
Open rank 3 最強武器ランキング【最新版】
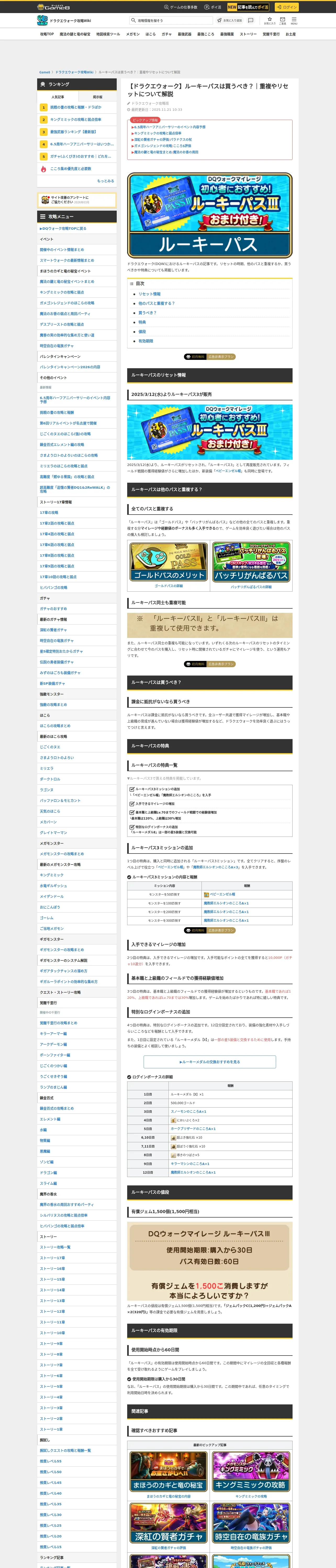pyautogui.click(x=77, y=131)
